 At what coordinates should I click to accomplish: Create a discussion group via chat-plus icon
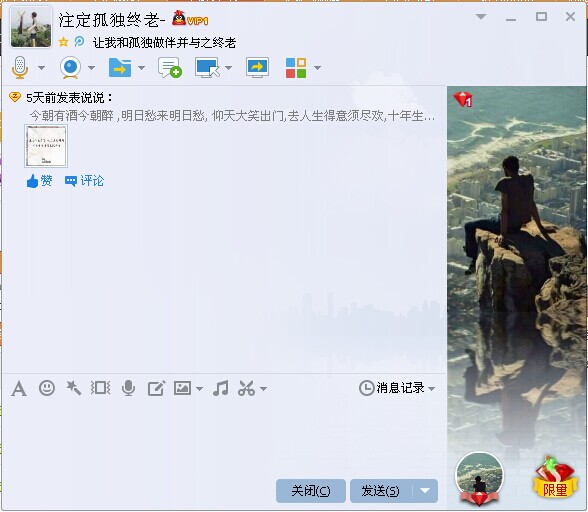170,68
